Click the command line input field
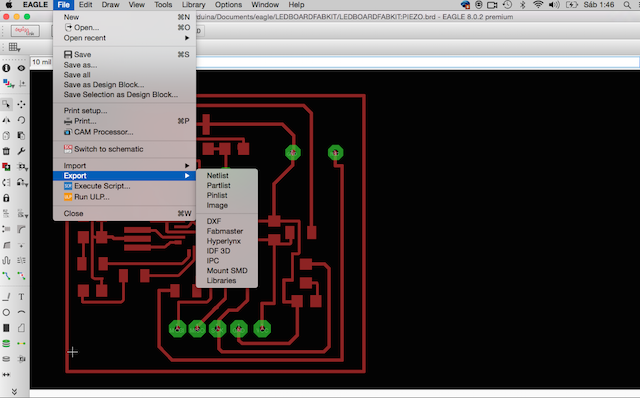 click(417, 62)
